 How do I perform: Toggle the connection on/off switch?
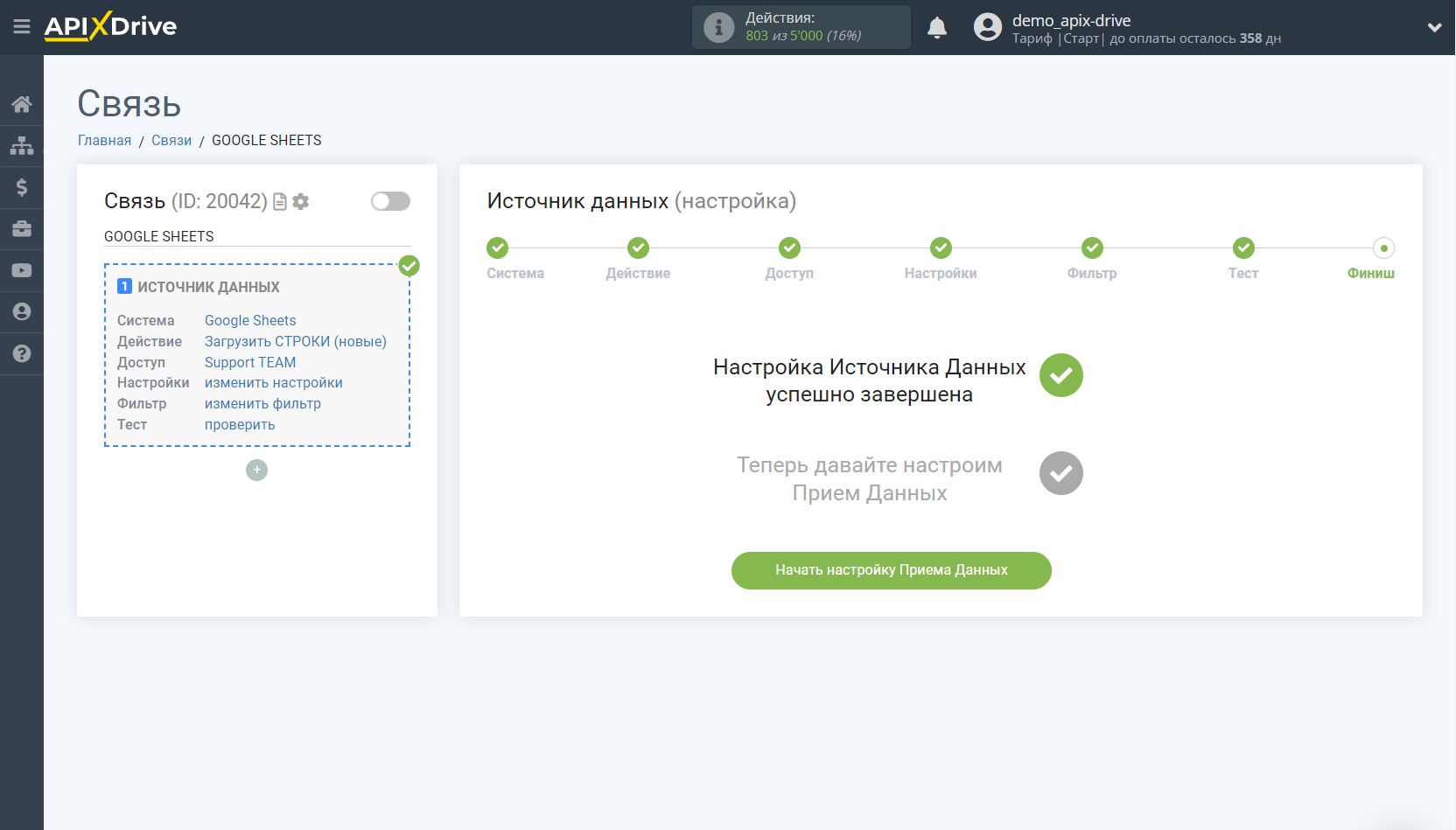pos(390,201)
